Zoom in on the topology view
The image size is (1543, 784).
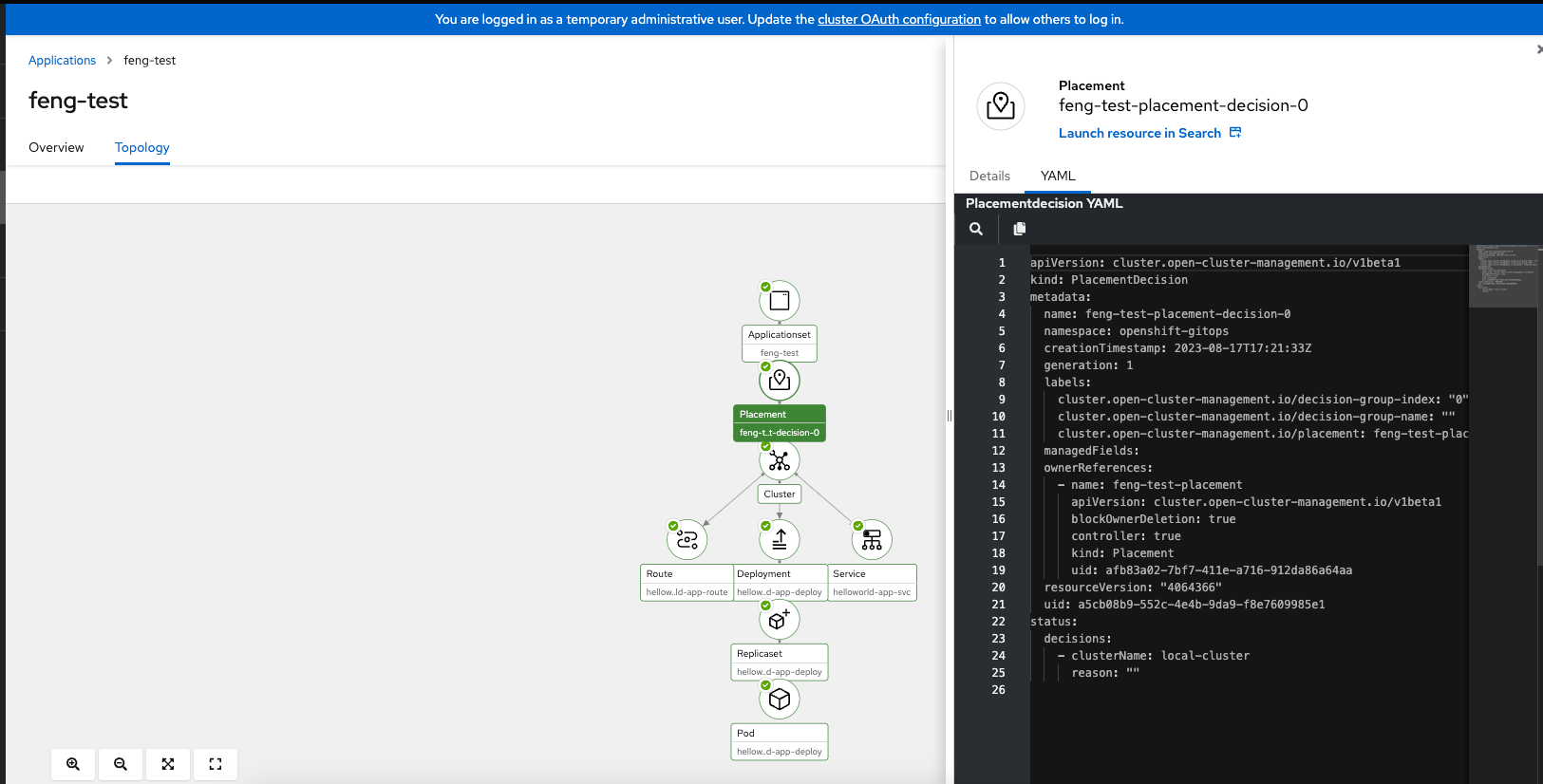pyautogui.click(x=73, y=764)
